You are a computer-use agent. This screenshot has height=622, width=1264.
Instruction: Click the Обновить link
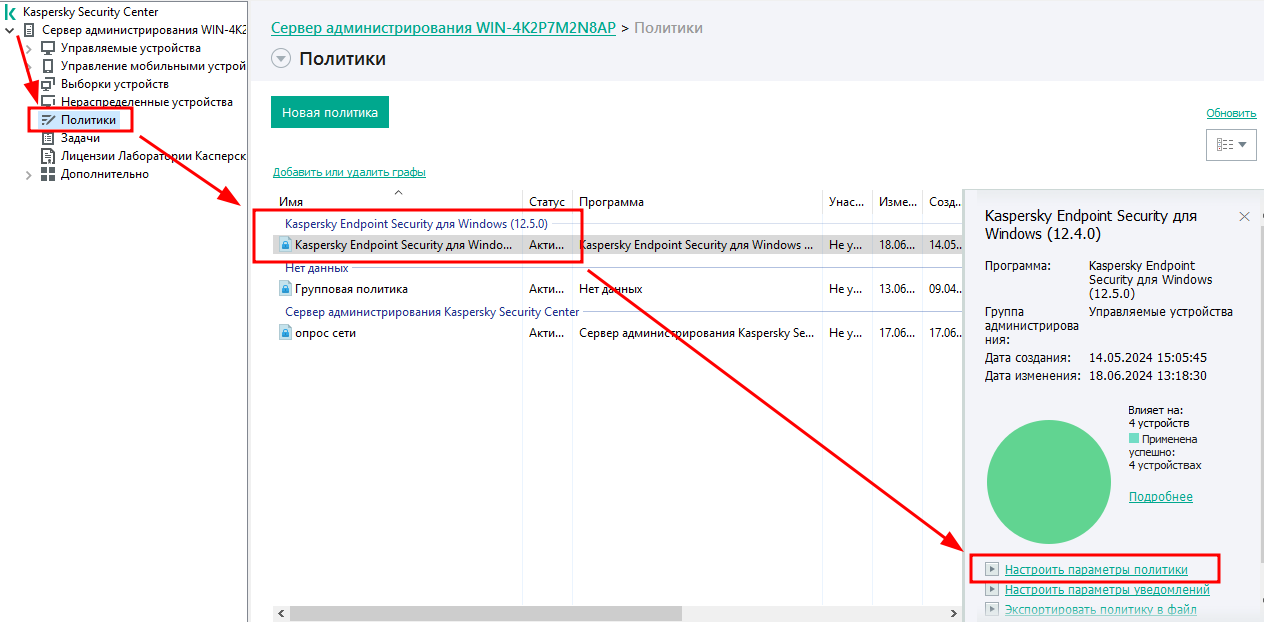click(1231, 113)
